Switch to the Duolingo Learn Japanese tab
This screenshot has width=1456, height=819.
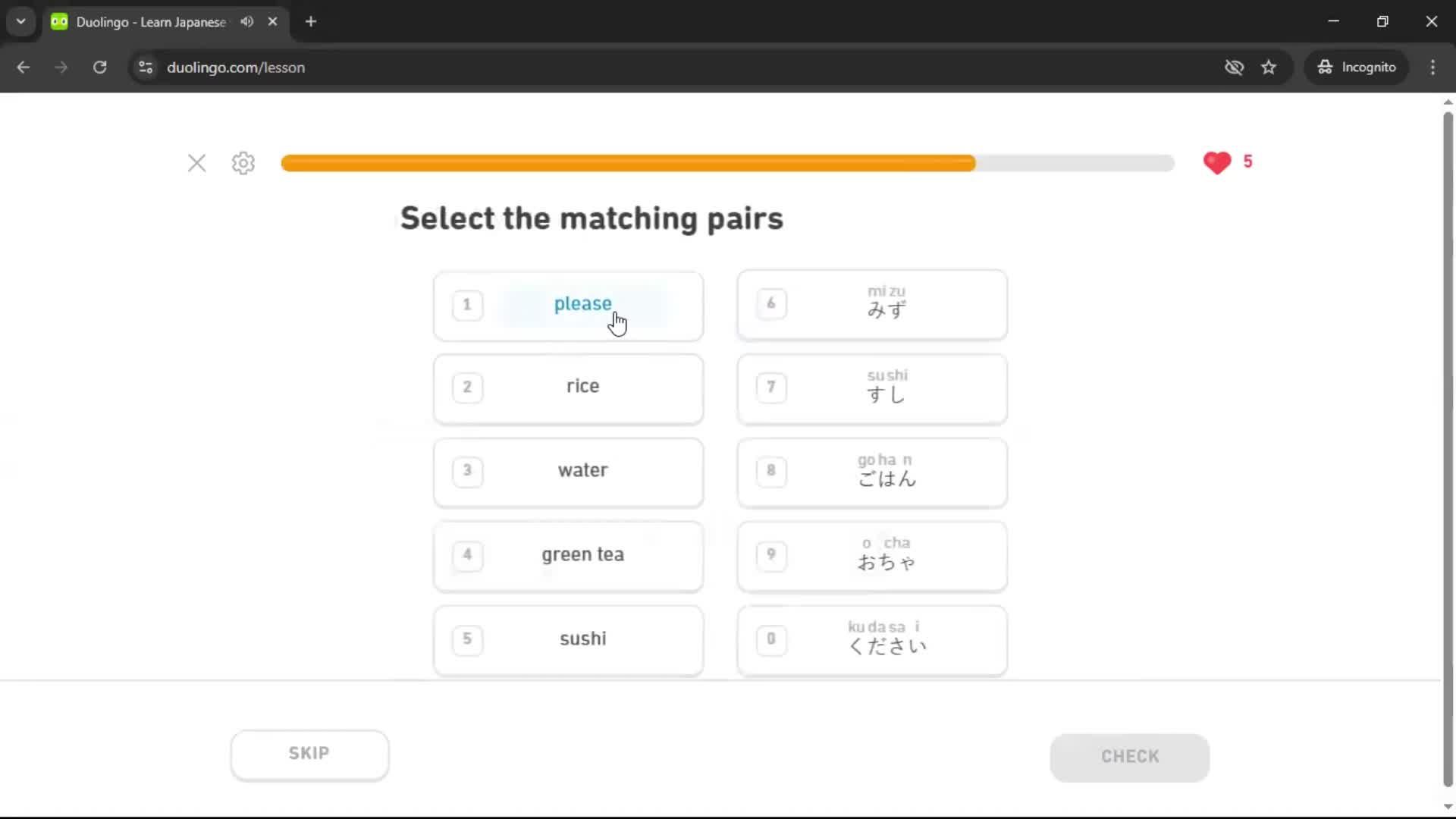pyautogui.click(x=150, y=22)
